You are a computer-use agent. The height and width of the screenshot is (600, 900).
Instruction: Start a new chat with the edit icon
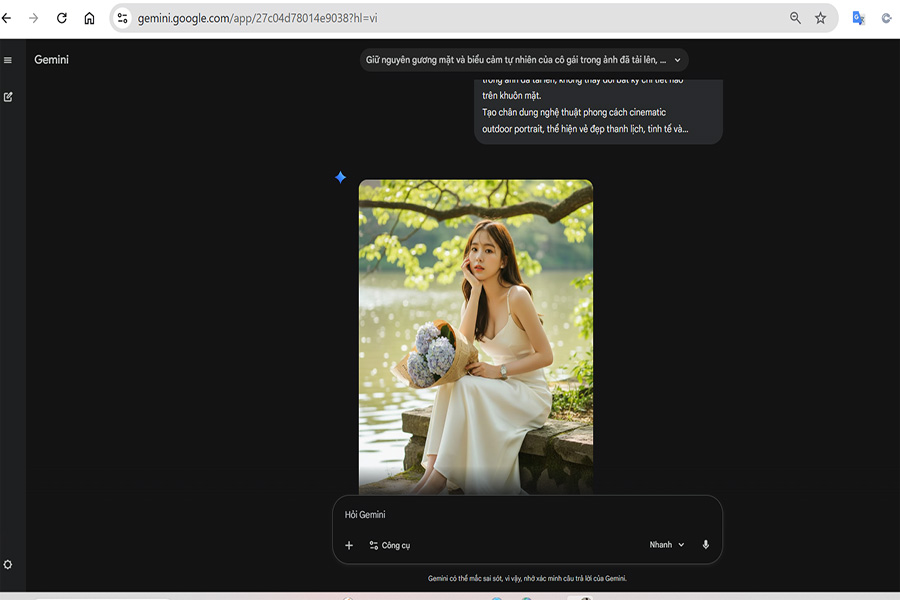click(x=8, y=97)
